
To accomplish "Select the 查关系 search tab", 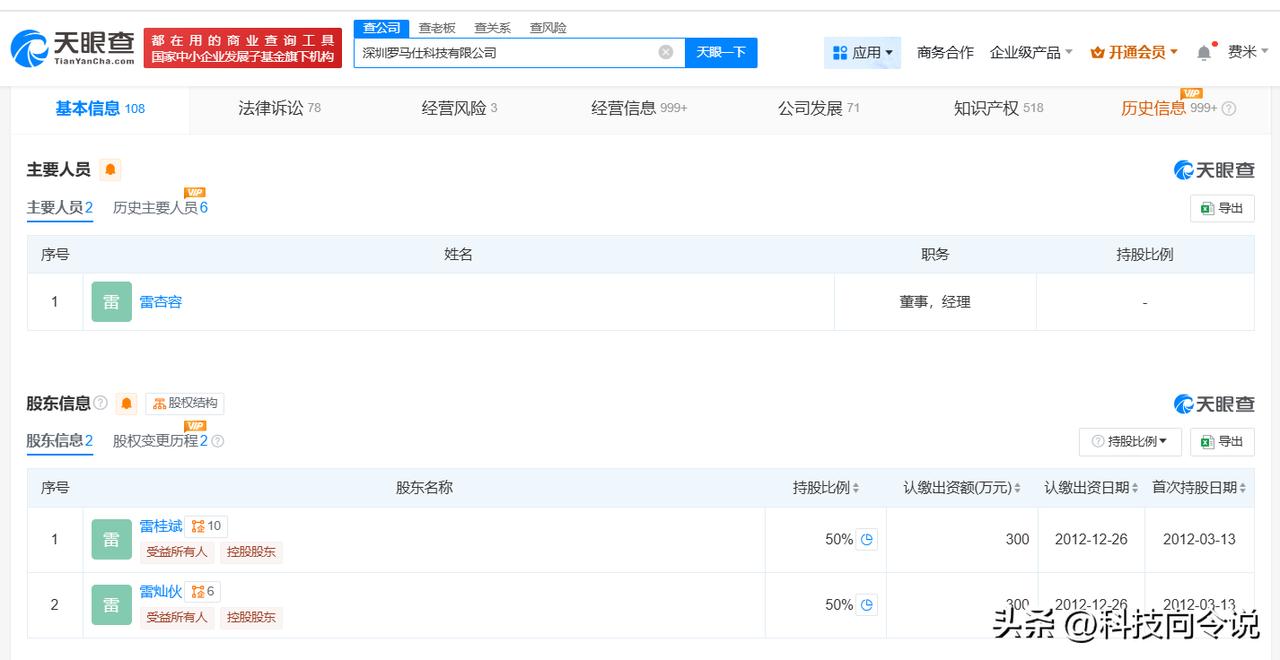I will 492,28.
